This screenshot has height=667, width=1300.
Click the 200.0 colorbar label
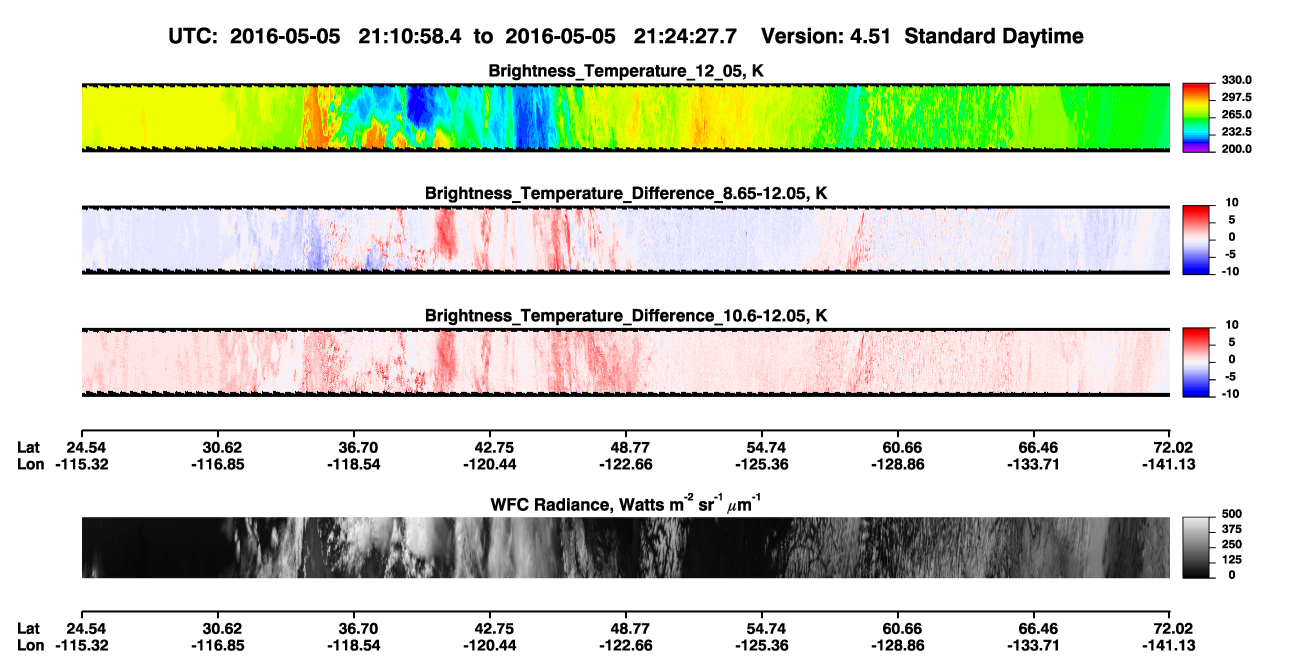coord(1237,149)
